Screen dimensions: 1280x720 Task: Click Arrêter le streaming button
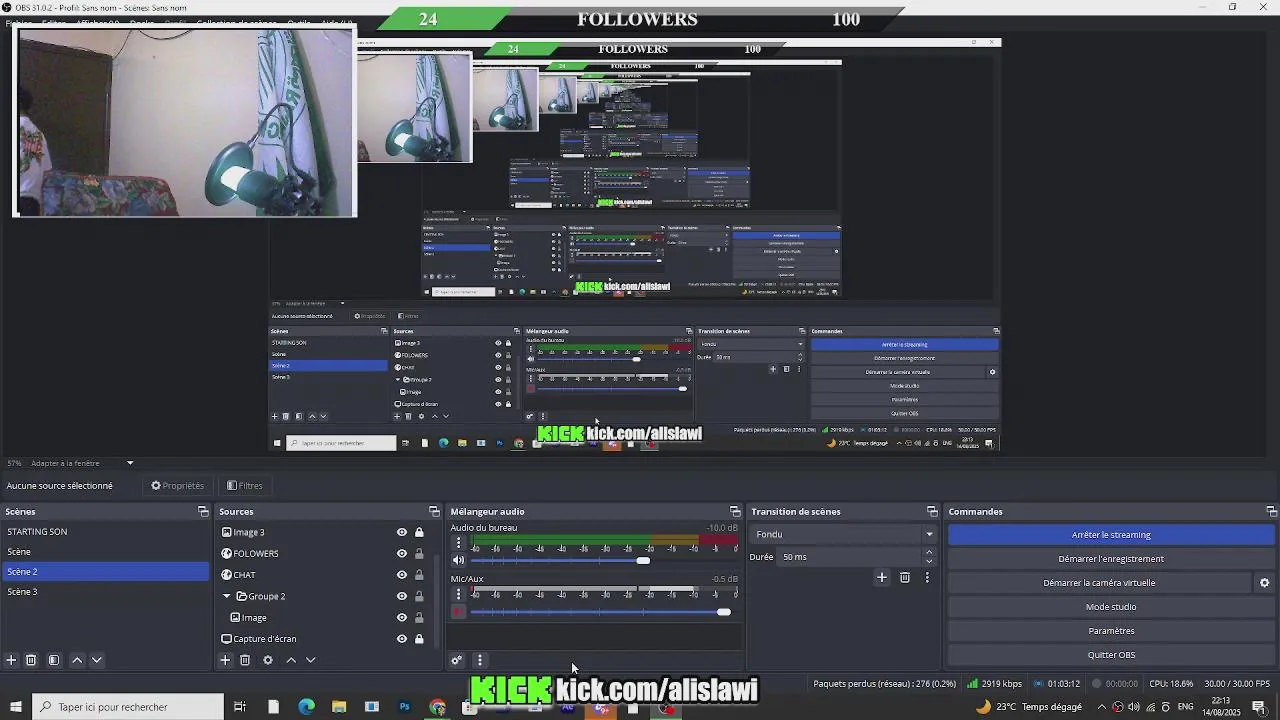pyautogui.click(x=1111, y=535)
